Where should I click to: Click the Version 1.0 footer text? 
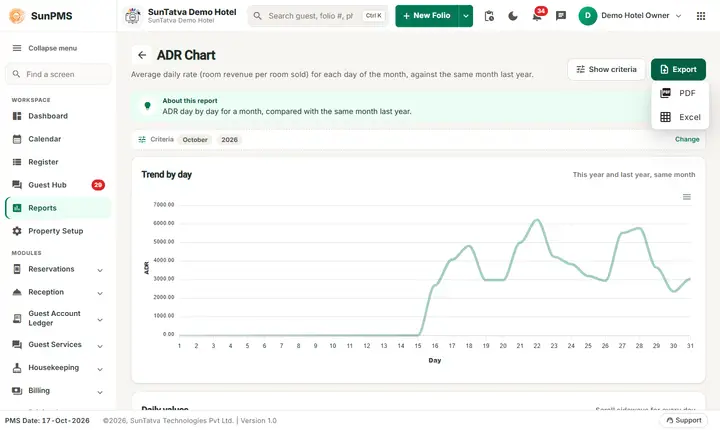click(x=259, y=420)
